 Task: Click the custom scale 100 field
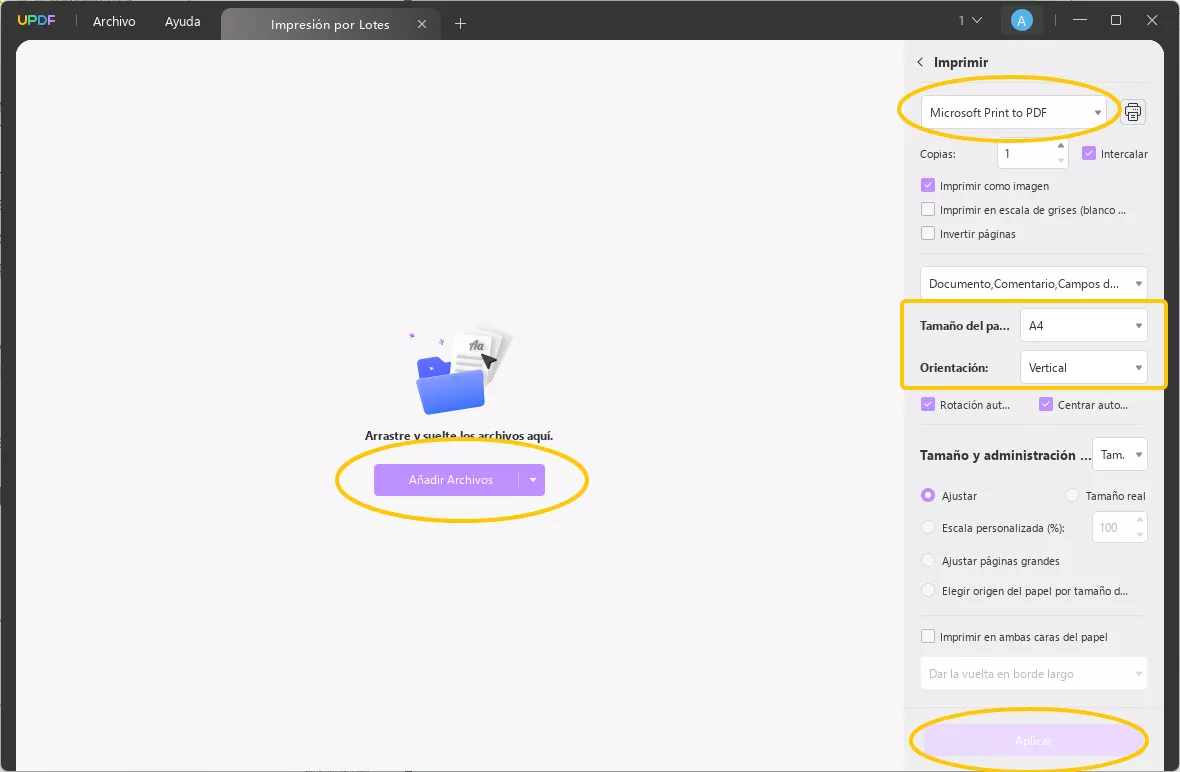tap(1113, 527)
